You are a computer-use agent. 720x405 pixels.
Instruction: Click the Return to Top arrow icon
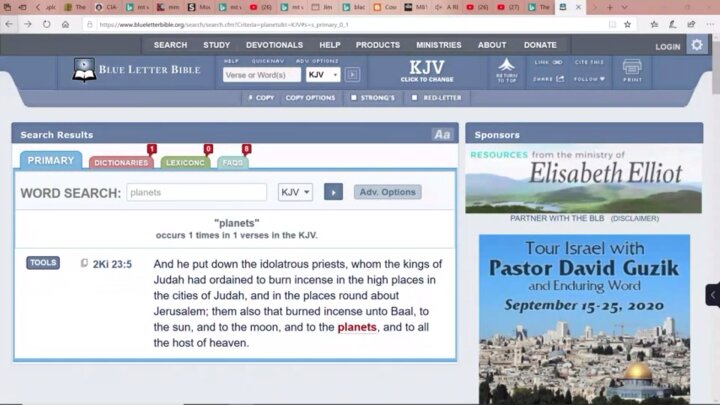[507, 70]
